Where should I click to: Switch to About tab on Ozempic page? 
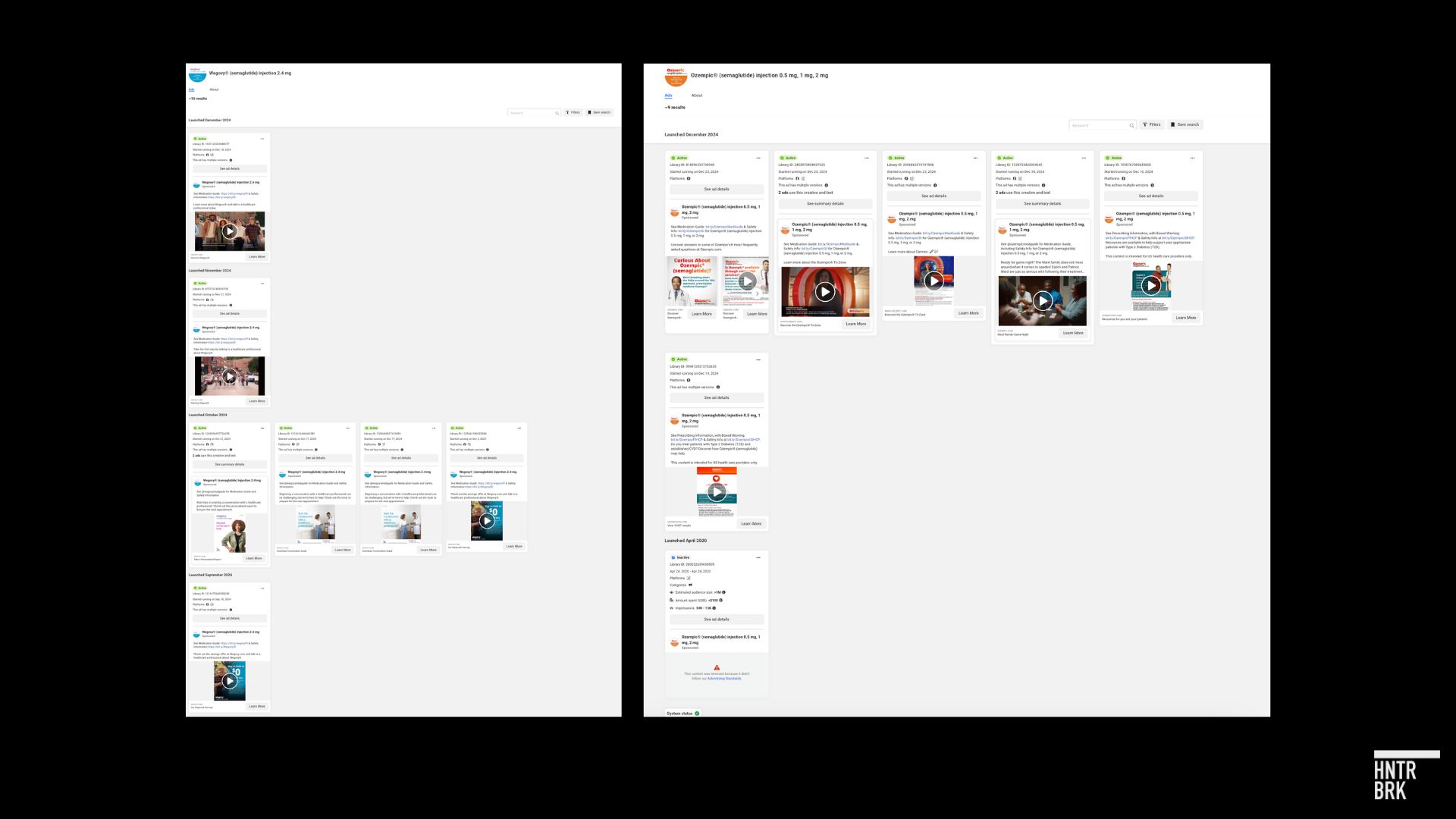696,96
